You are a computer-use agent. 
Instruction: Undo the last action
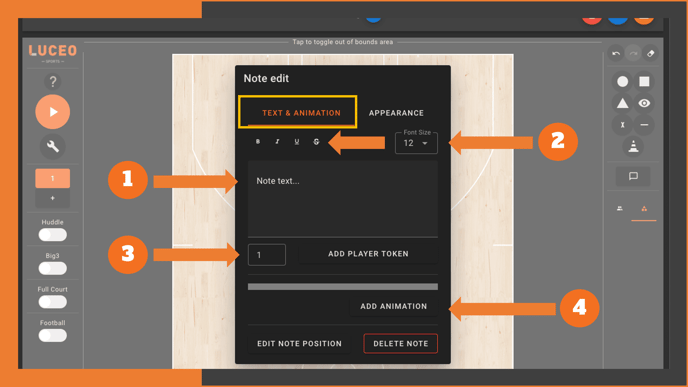click(616, 54)
